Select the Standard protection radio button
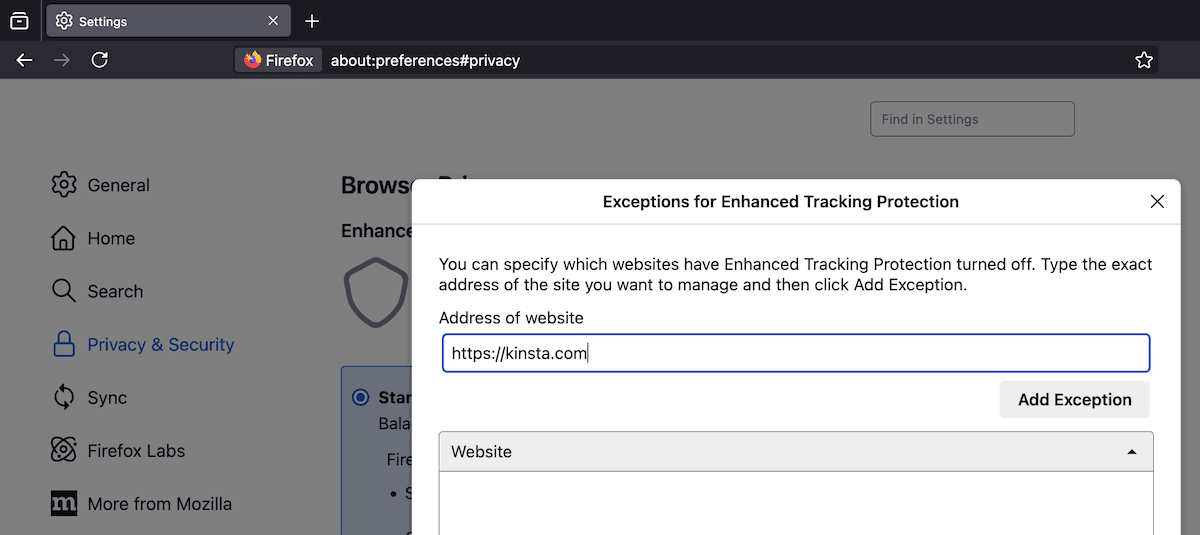The image size is (1200, 535). (x=360, y=398)
